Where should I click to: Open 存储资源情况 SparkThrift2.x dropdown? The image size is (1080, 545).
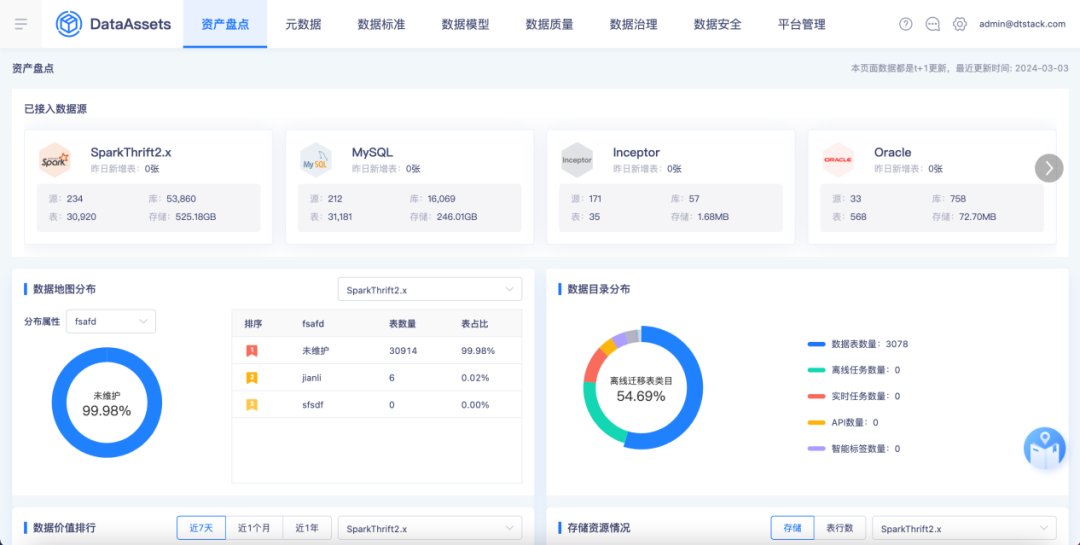[x=964, y=528]
